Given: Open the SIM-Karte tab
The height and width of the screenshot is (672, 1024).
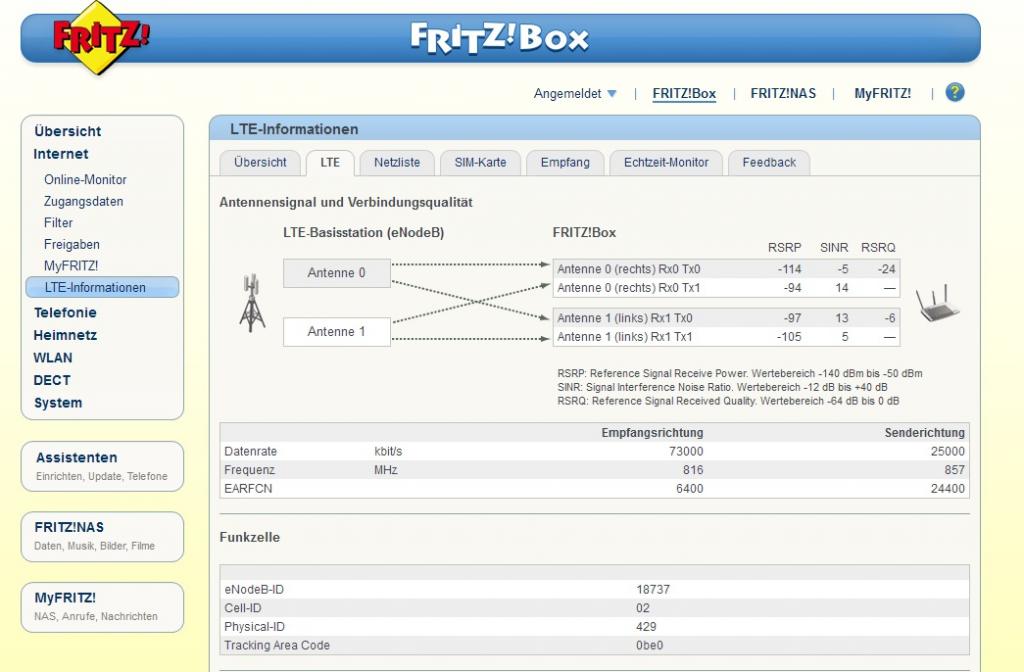Looking at the screenshot, I should click(x=480, y=163).
